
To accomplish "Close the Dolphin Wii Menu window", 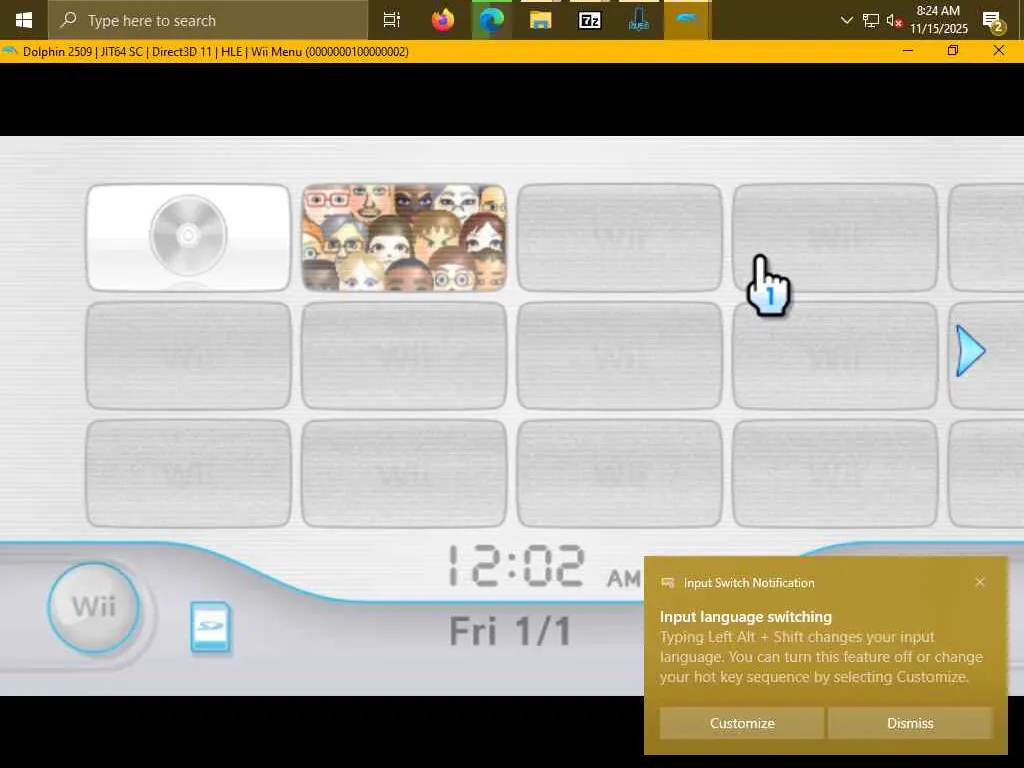I will pos(999,51).
